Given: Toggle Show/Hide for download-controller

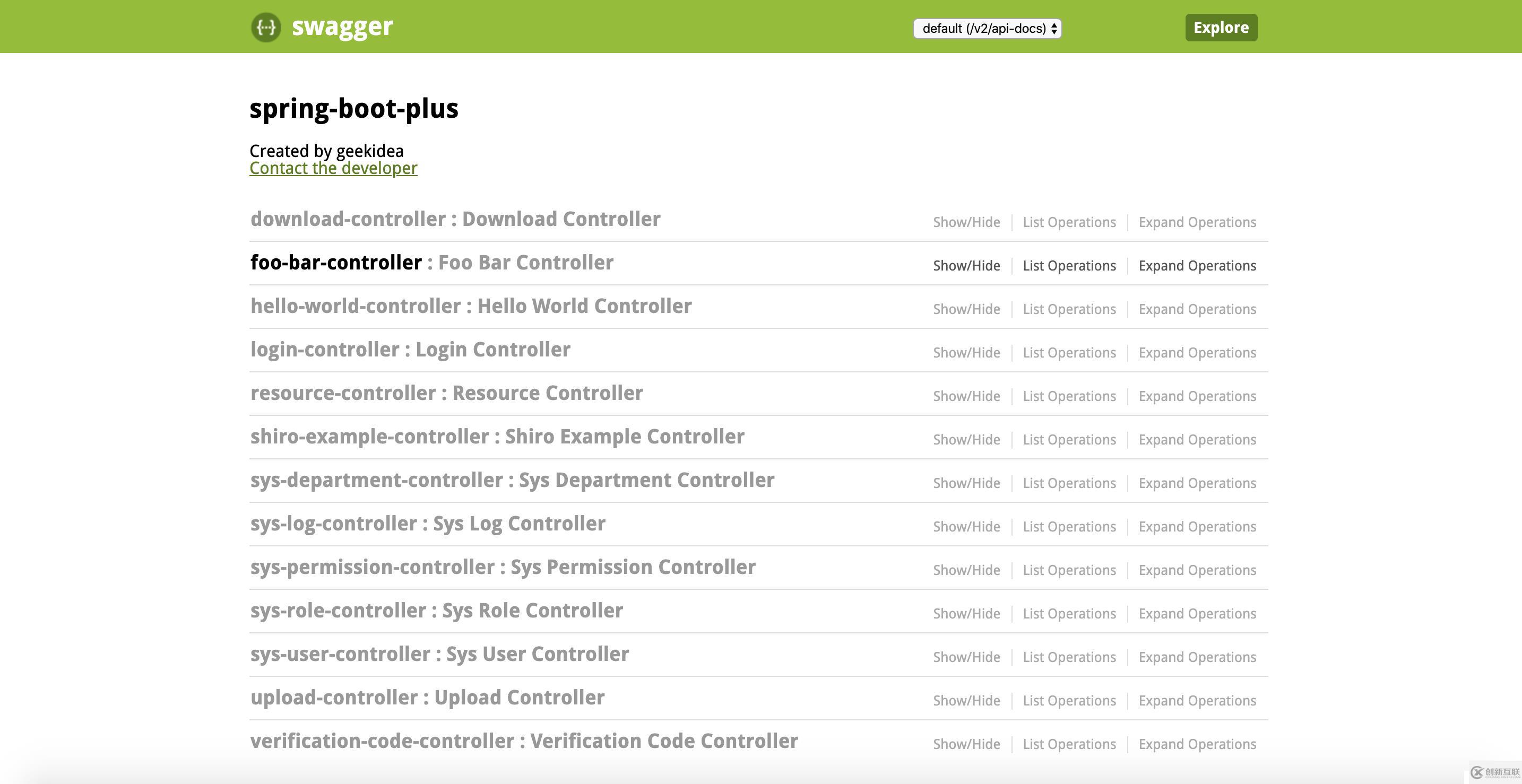Looking at the screenshot, I should click(x=966, y=223).
